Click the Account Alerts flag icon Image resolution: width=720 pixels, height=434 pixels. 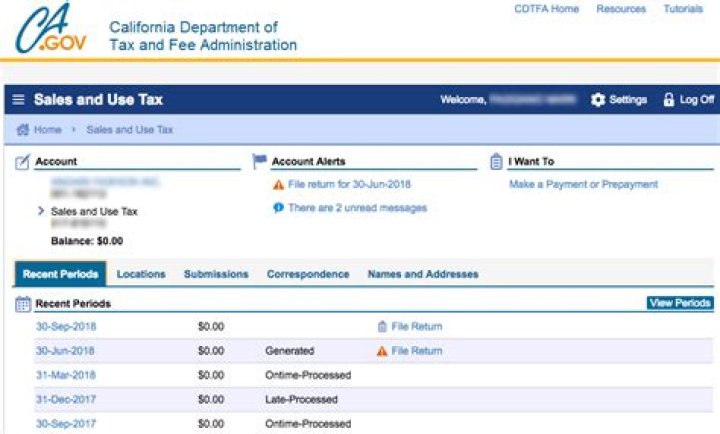(259, 161)
